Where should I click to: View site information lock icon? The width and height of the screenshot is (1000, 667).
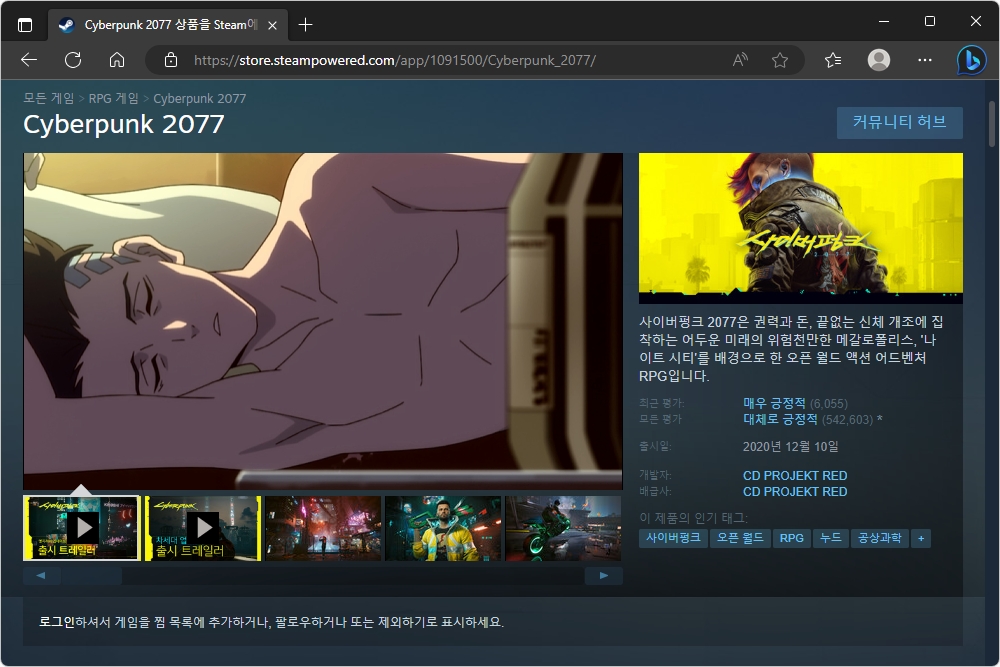(x=170, y=60)
